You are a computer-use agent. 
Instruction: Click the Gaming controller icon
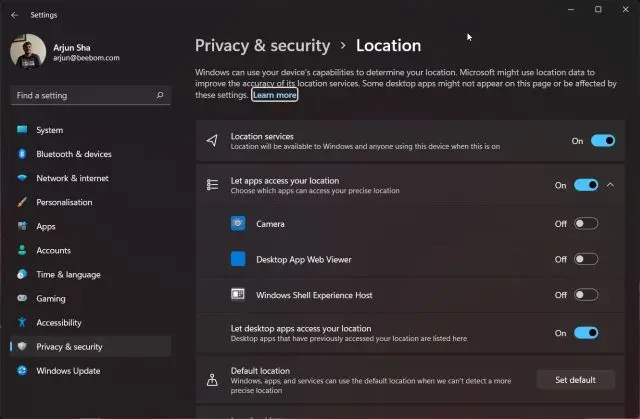[x=22, y=298]
